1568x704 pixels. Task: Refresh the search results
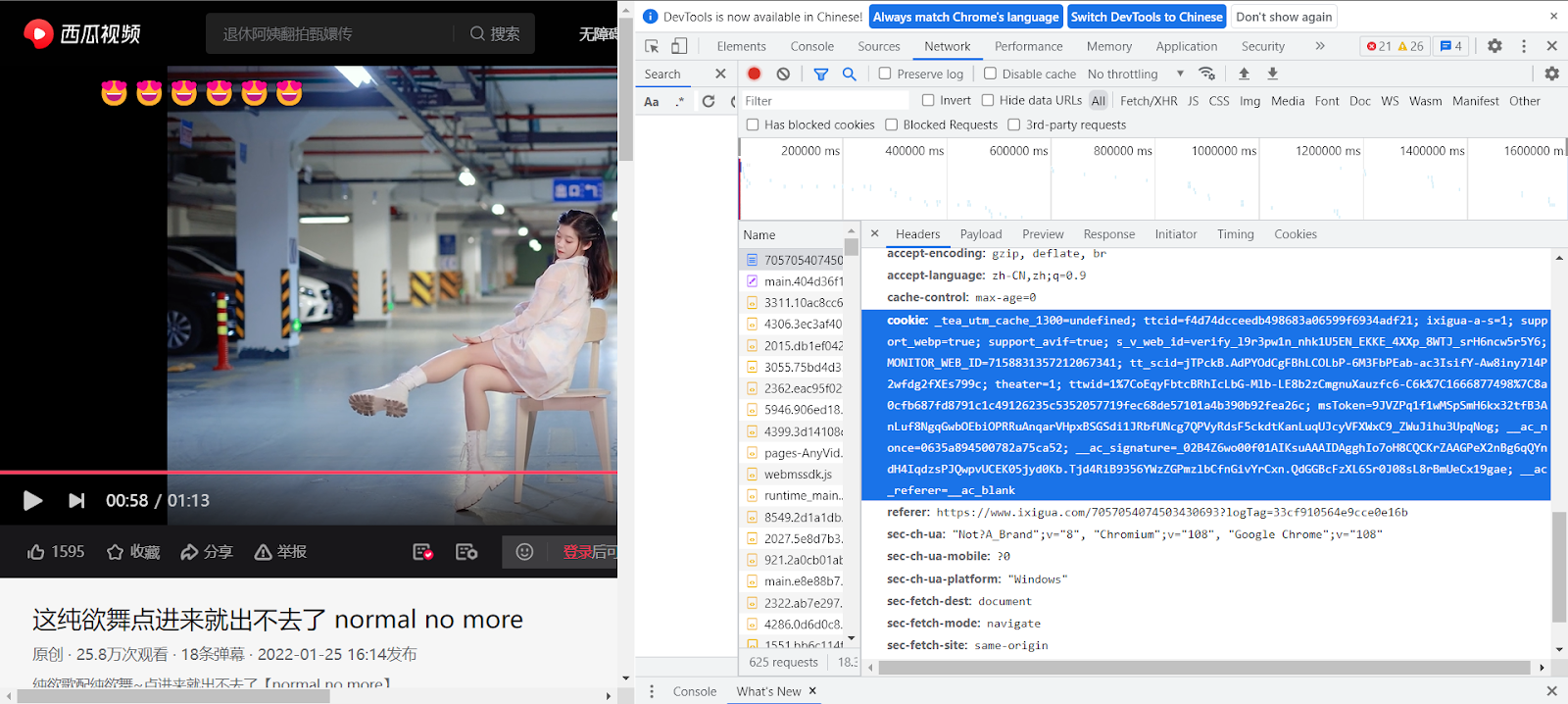point(709,101)
